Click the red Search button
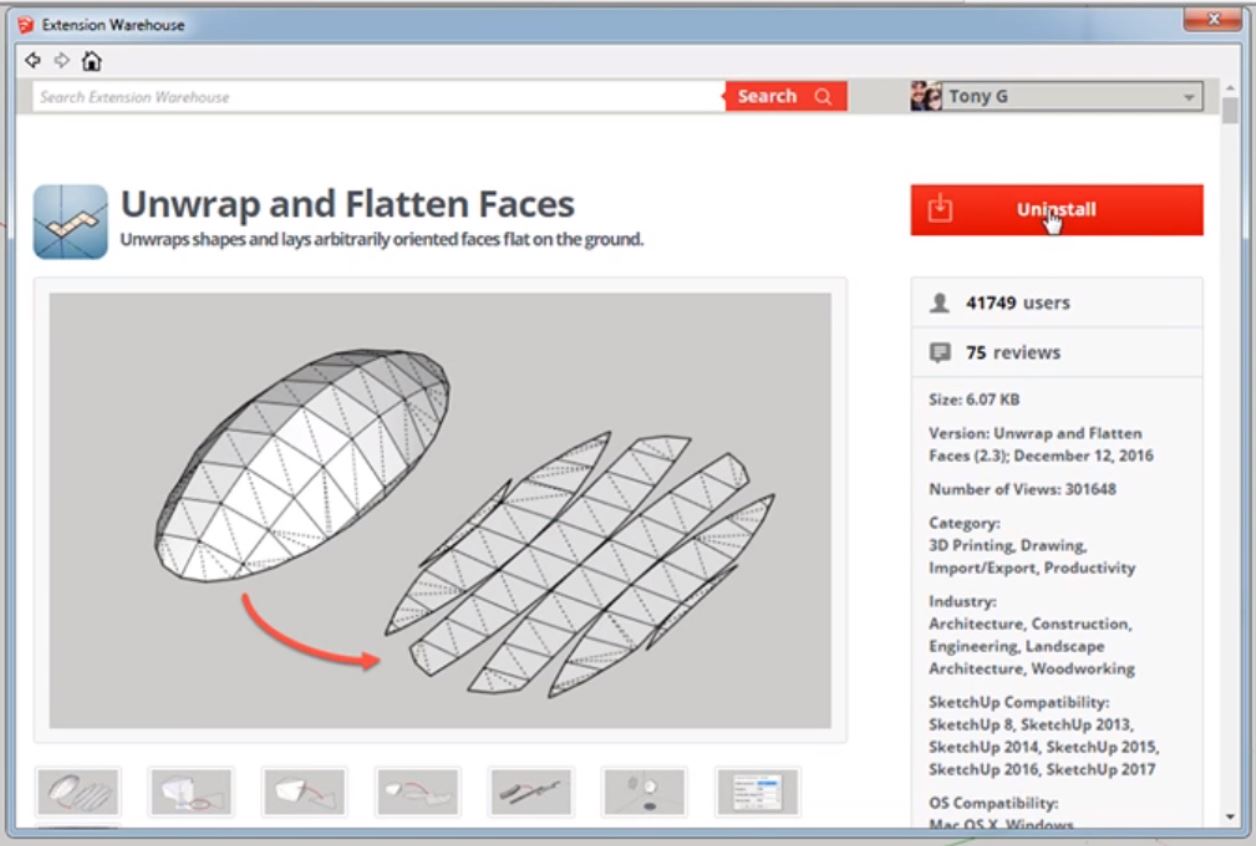Screen dimensions: 1256x846 pos(786,96)
